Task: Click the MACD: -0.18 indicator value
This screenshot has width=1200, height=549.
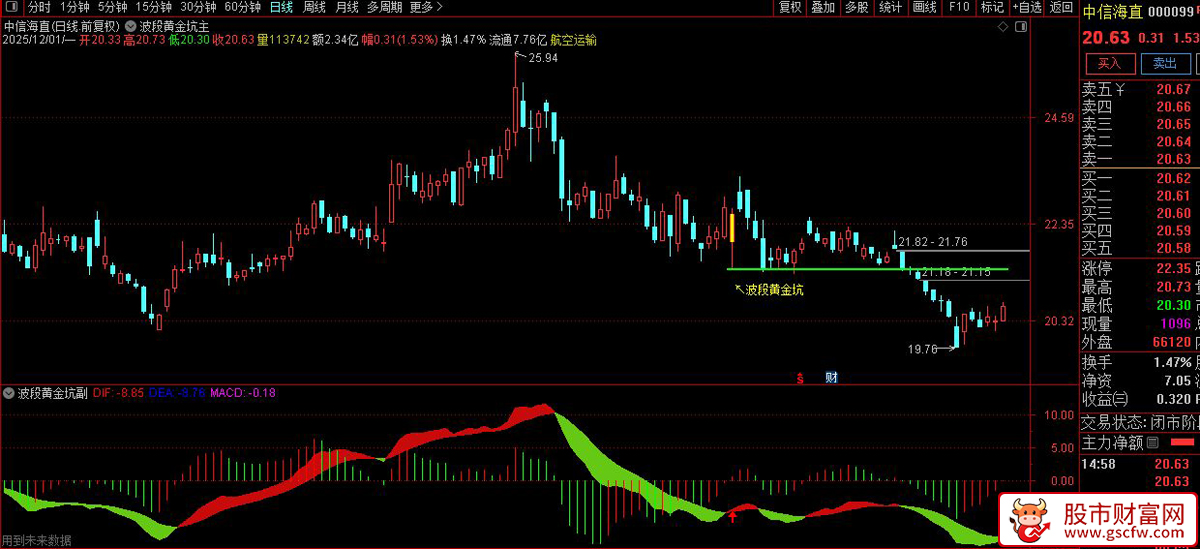Action: point(243,393)
